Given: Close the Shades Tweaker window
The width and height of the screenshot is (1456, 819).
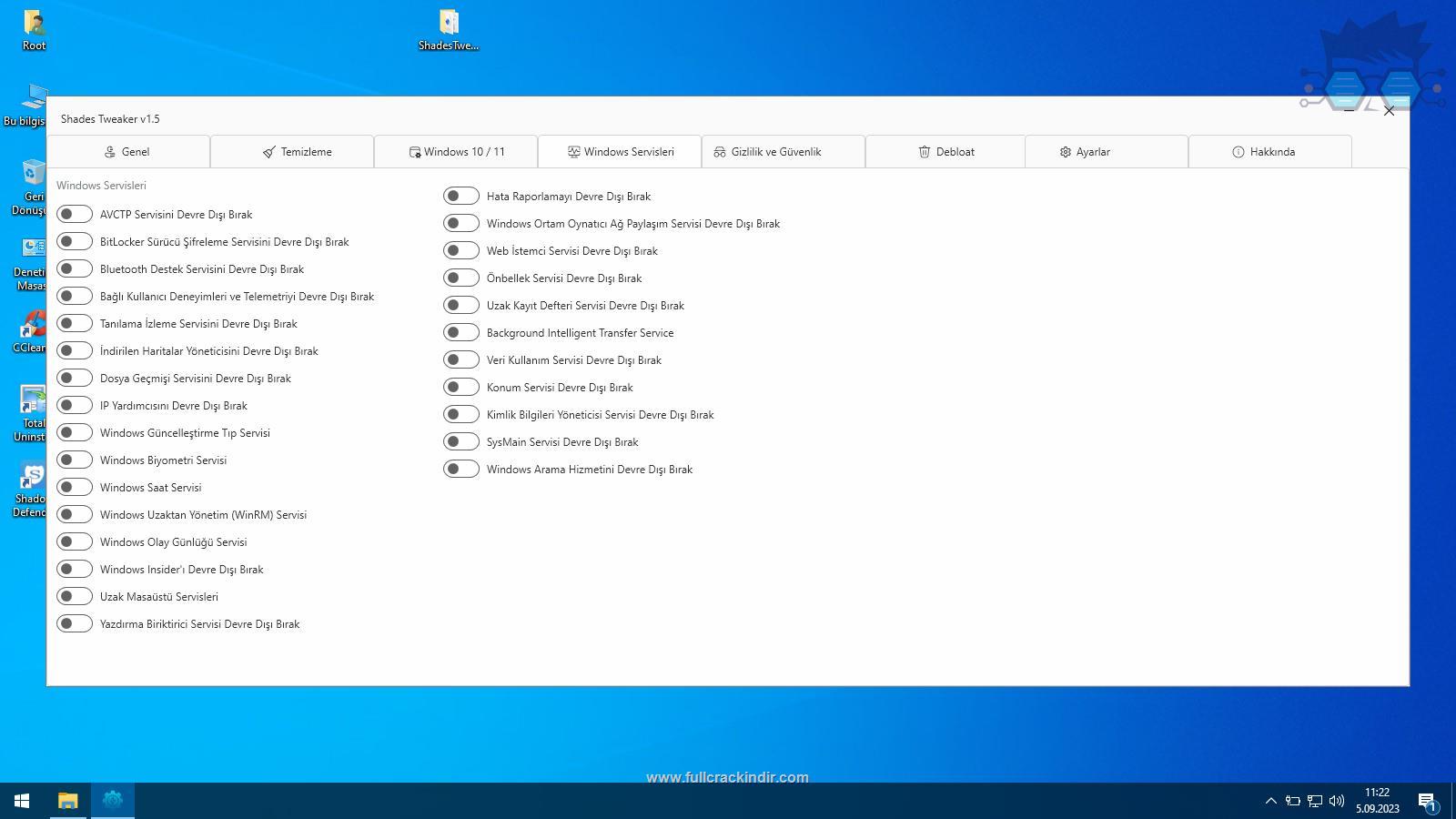Looking at the screenshot, I should 1389,111.
